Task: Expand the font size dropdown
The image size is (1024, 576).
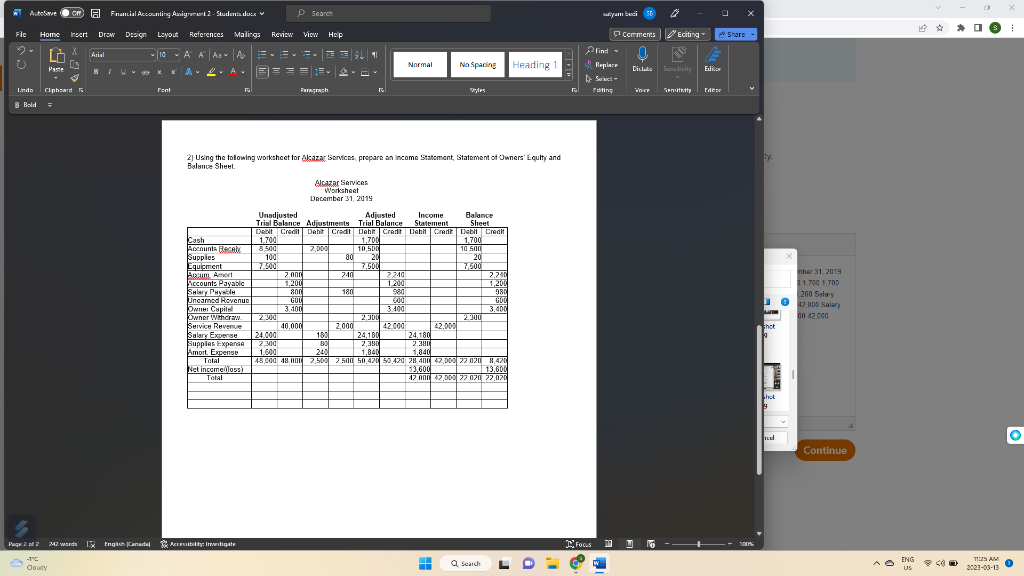Action: [x=176, y=54]
